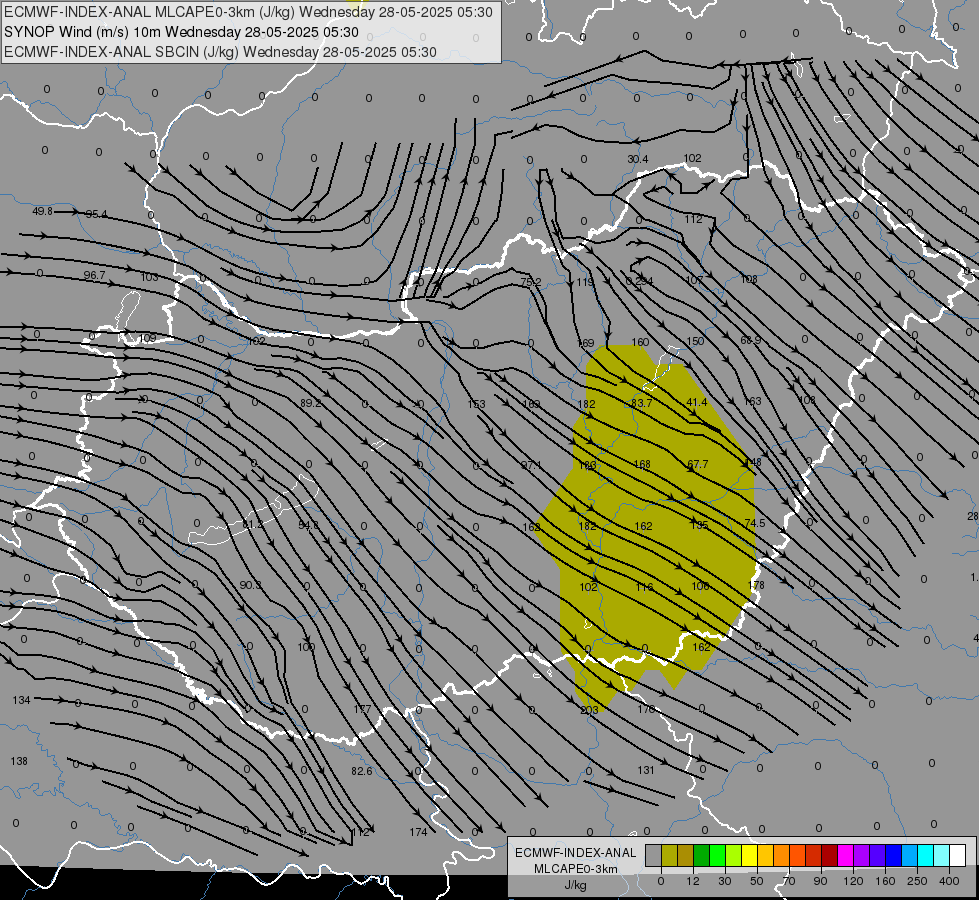This screenshot has width=979, height=900.
Task: Select the gray swatch in the legend
Action: 654,855
